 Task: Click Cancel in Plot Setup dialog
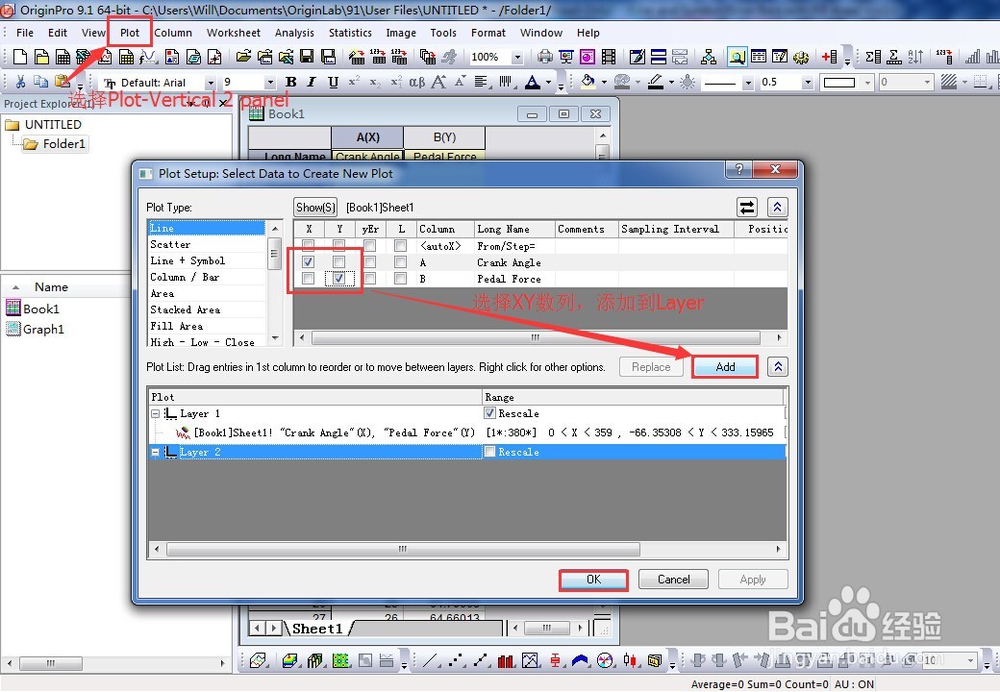673,579
